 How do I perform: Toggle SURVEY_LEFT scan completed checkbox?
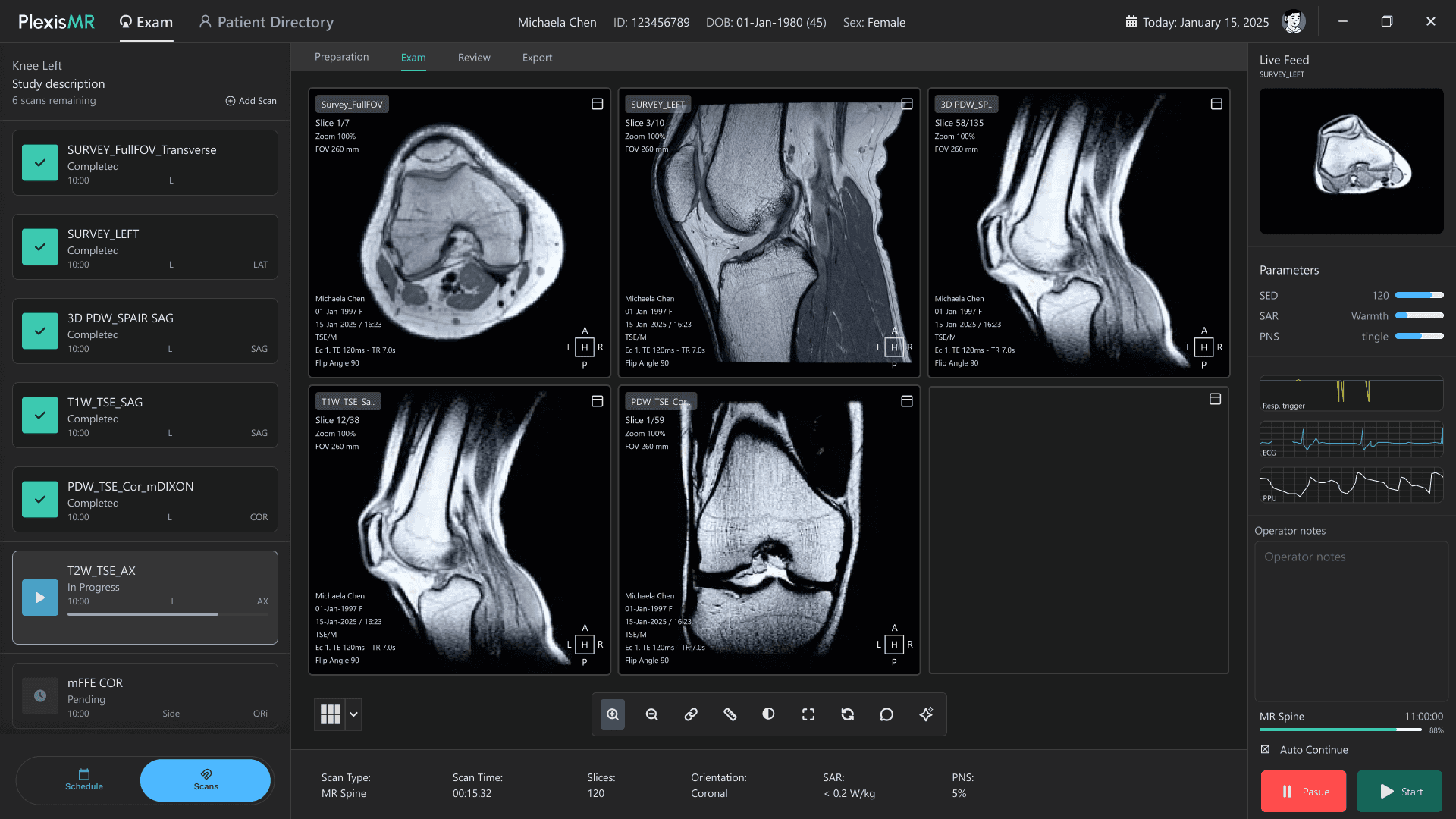point(40,247)
